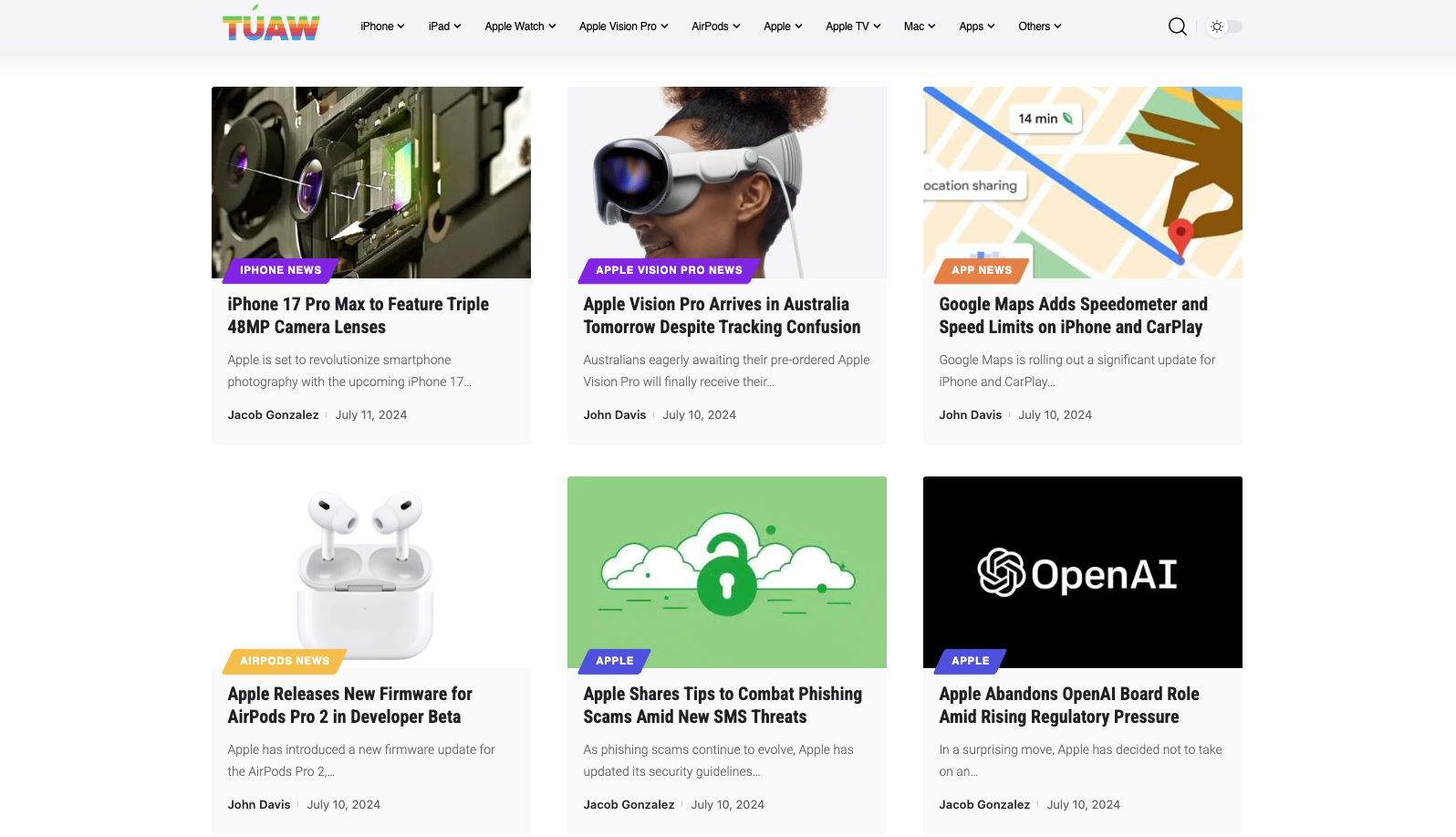Image resolution: width=1456 pixels, height=837 pixels.
Task: Expand the Apple Watch dropdown menu
Action: tap(519, 26)
